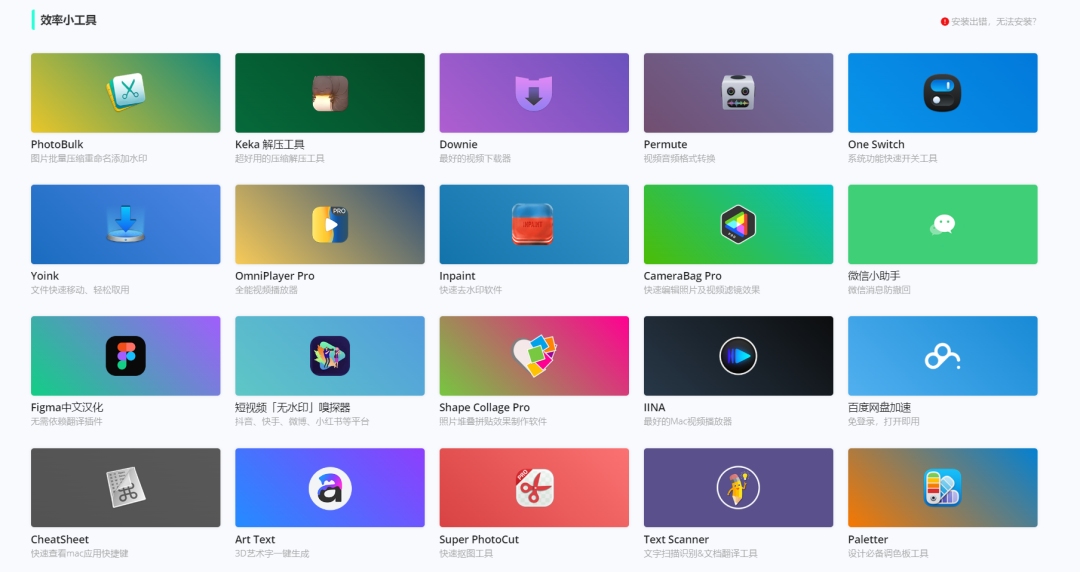This screenshot has height=572, width=1080.
Task: Open the IINA player play icon
Action: tap(738, 356)
